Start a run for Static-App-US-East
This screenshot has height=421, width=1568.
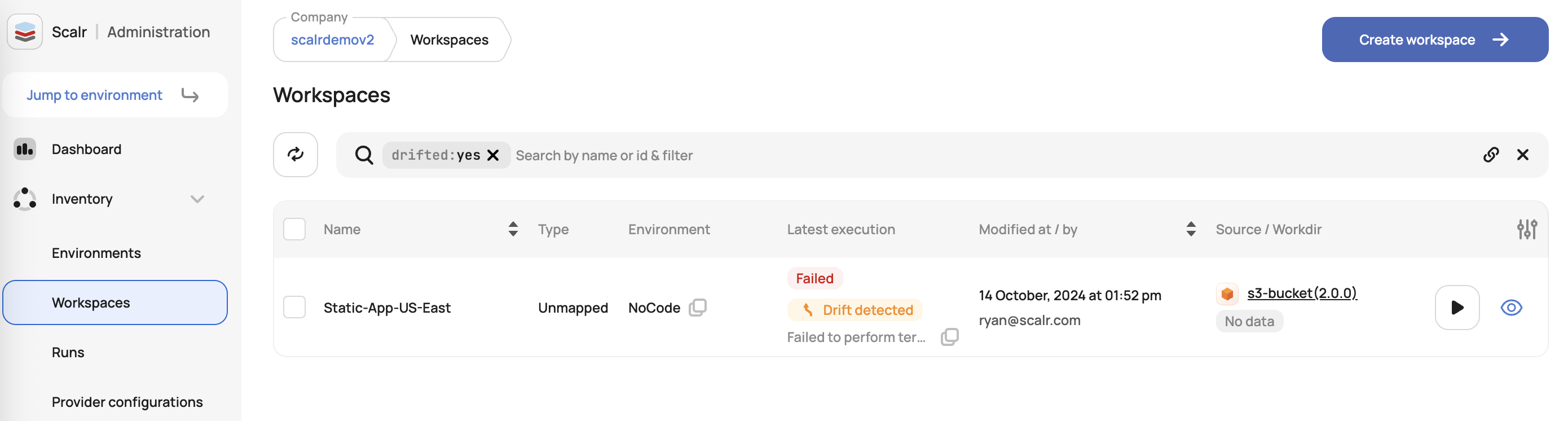click(x=1457, y=308)
